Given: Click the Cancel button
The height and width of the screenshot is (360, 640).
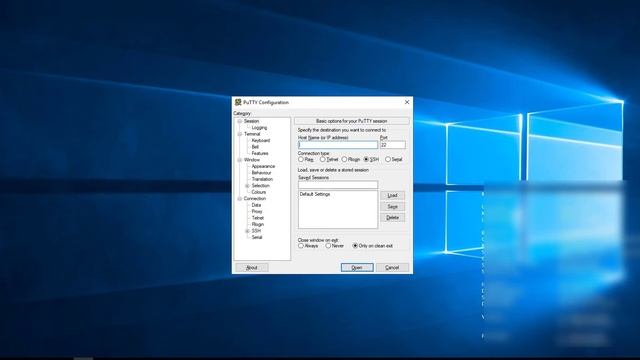Looking at the screenshot, I should [392, 268].
